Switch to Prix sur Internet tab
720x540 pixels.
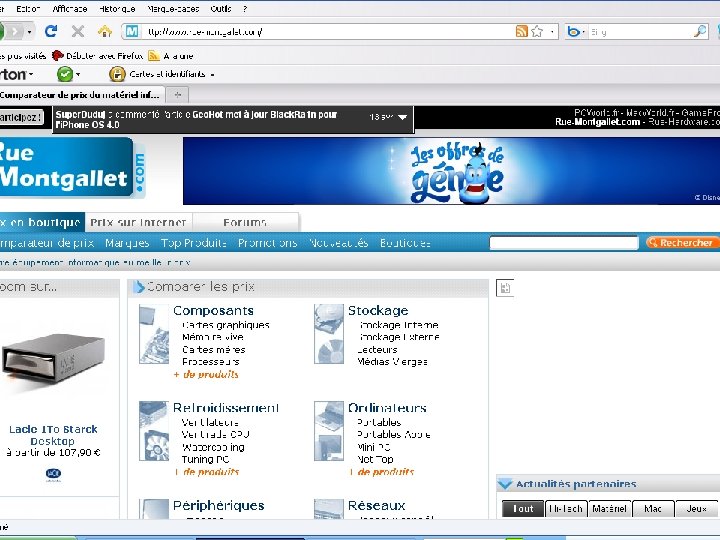coord(138,223)
